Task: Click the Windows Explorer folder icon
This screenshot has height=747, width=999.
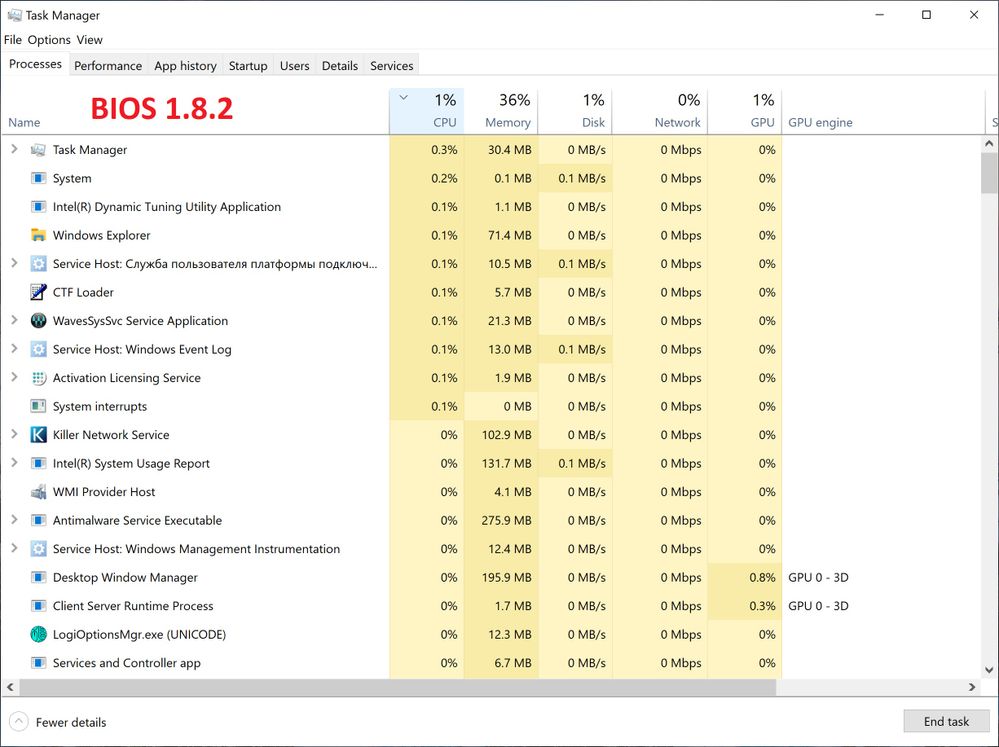Action: pyautogui.click(x=38, y=235)
